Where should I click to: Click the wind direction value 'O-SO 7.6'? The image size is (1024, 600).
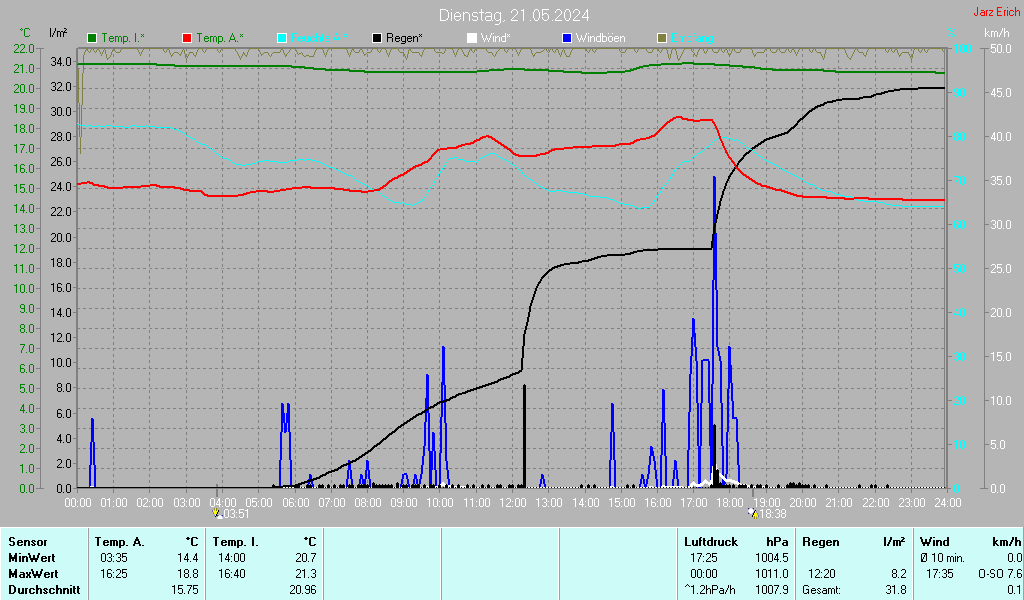point(1000,574)
